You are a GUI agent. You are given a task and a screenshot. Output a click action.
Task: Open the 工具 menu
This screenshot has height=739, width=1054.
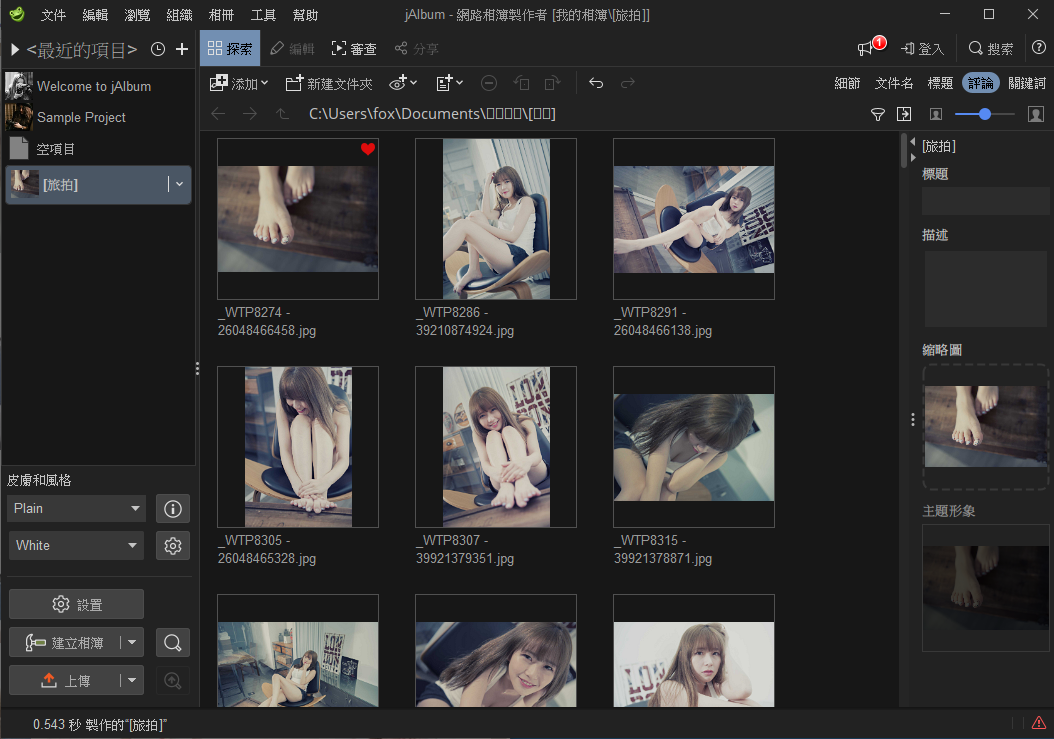pyautogui.click(x=263, y=15)
